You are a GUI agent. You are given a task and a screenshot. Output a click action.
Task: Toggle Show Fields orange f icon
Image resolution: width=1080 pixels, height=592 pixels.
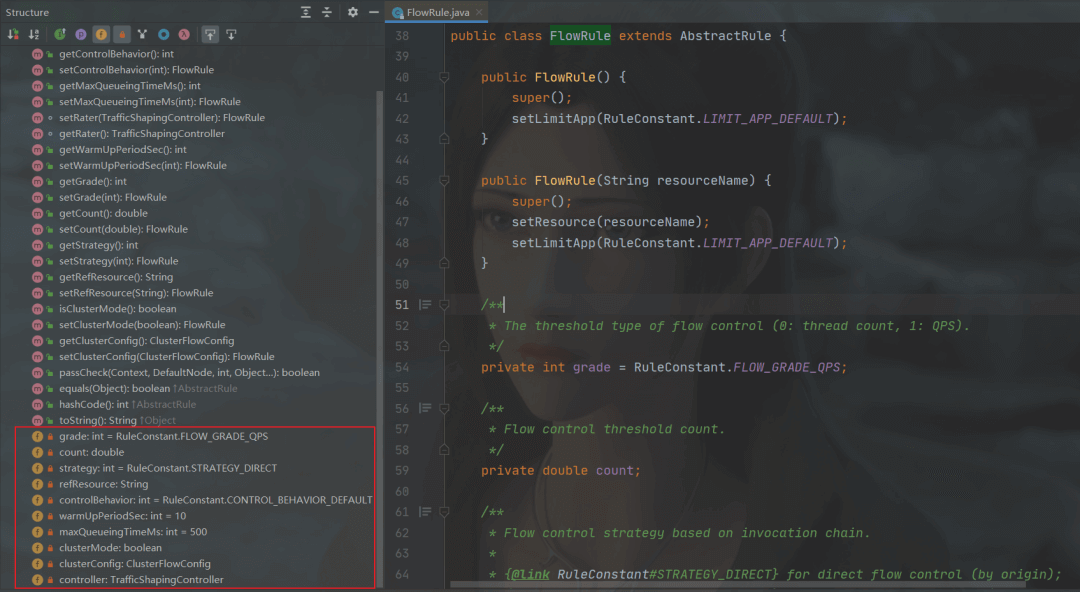point(101,34)
